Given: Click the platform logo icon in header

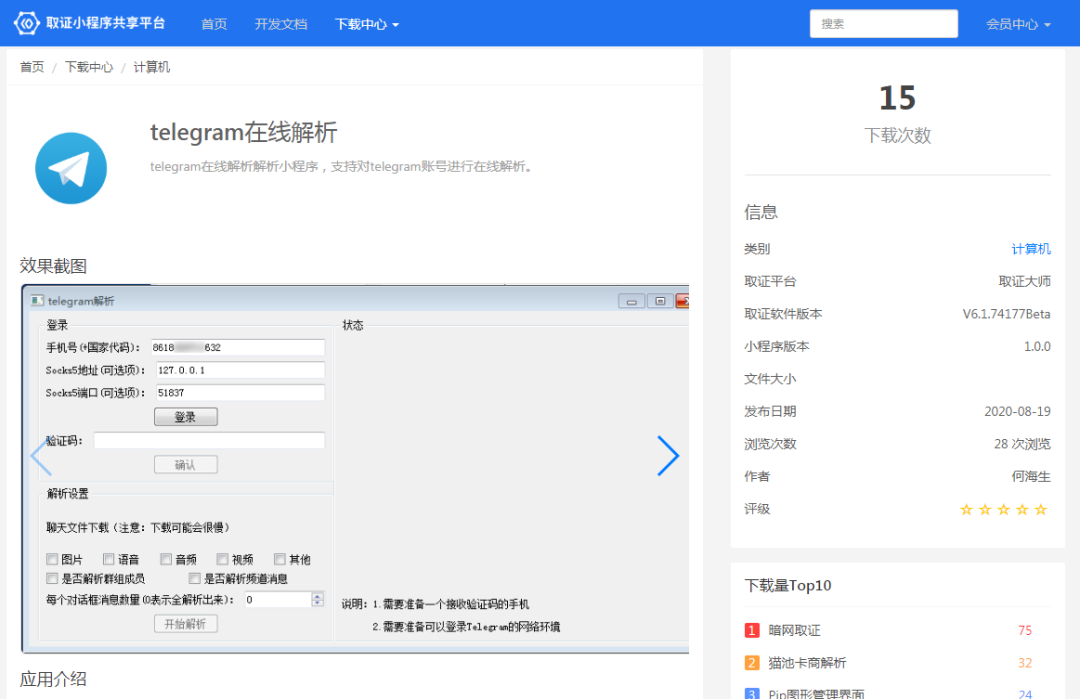Looking at the screenshot, I should (x=27, y=23).
